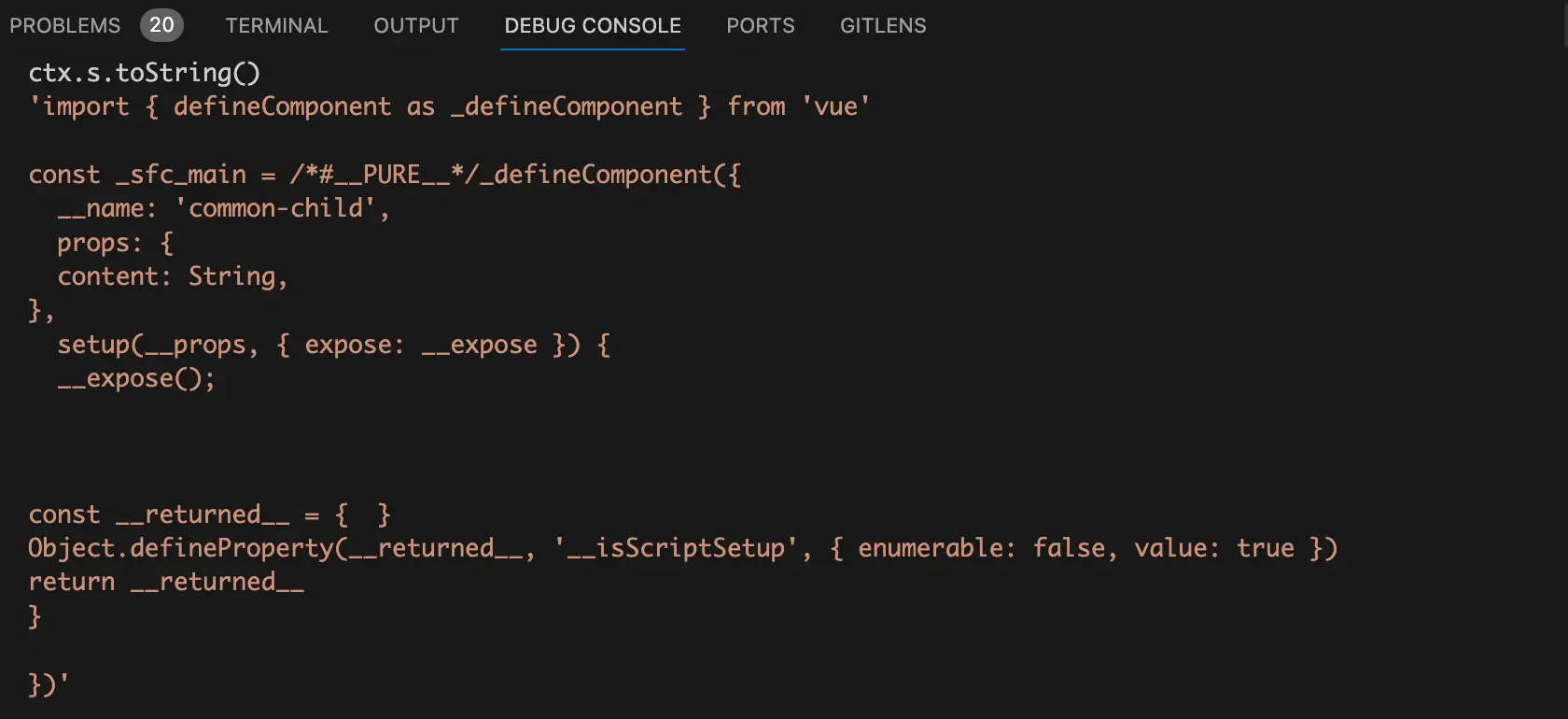Click the problems count badge showing 20
The image size is (1568, 719).
pyautogui.click(x=161, y=25)
